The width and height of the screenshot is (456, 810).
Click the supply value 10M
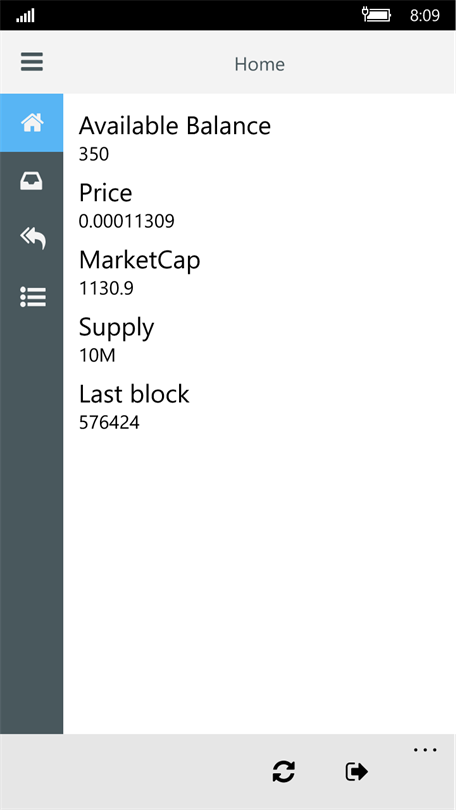point(97,356)
